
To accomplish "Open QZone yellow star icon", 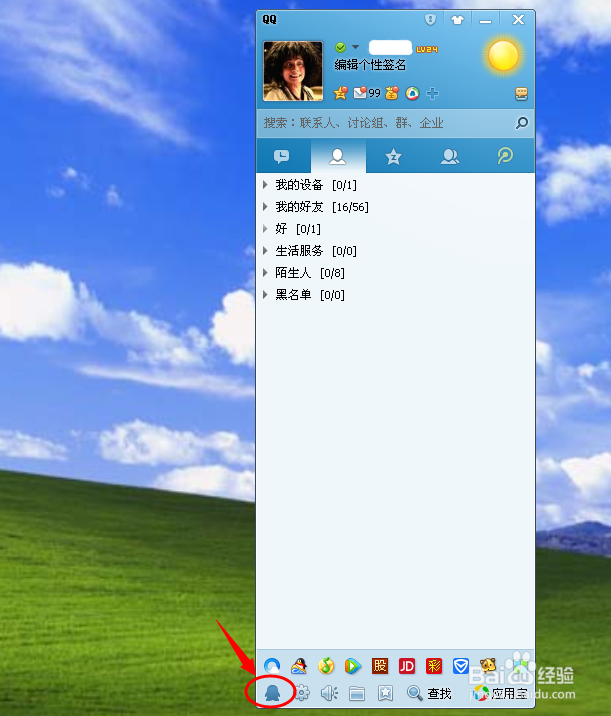I will [341, 93].
